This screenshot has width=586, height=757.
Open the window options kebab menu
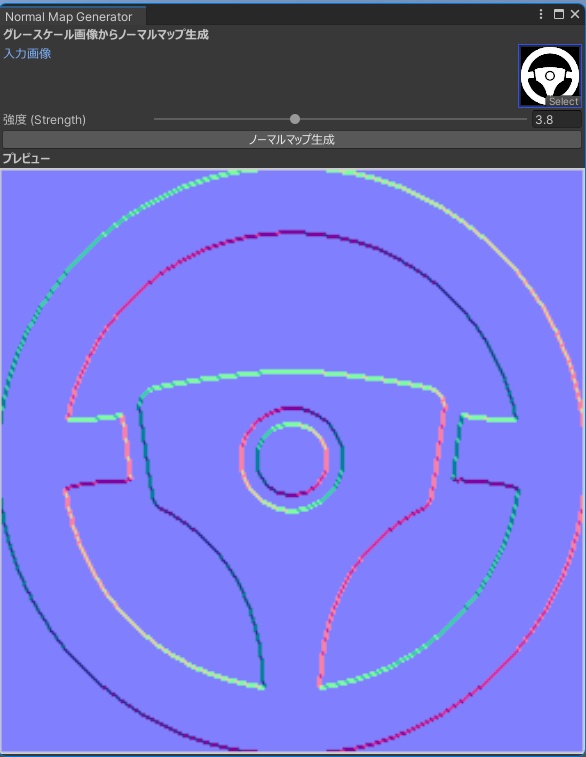(541, 14)
